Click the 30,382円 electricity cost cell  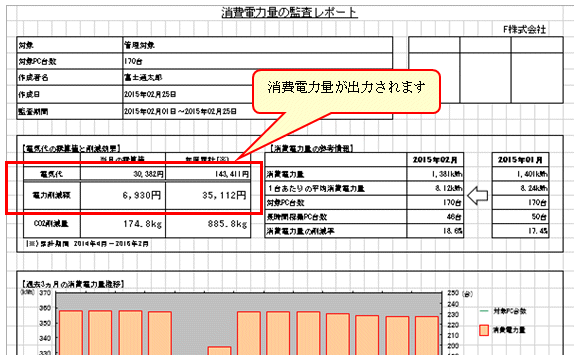pyautogui.click(x=123, y=174)
